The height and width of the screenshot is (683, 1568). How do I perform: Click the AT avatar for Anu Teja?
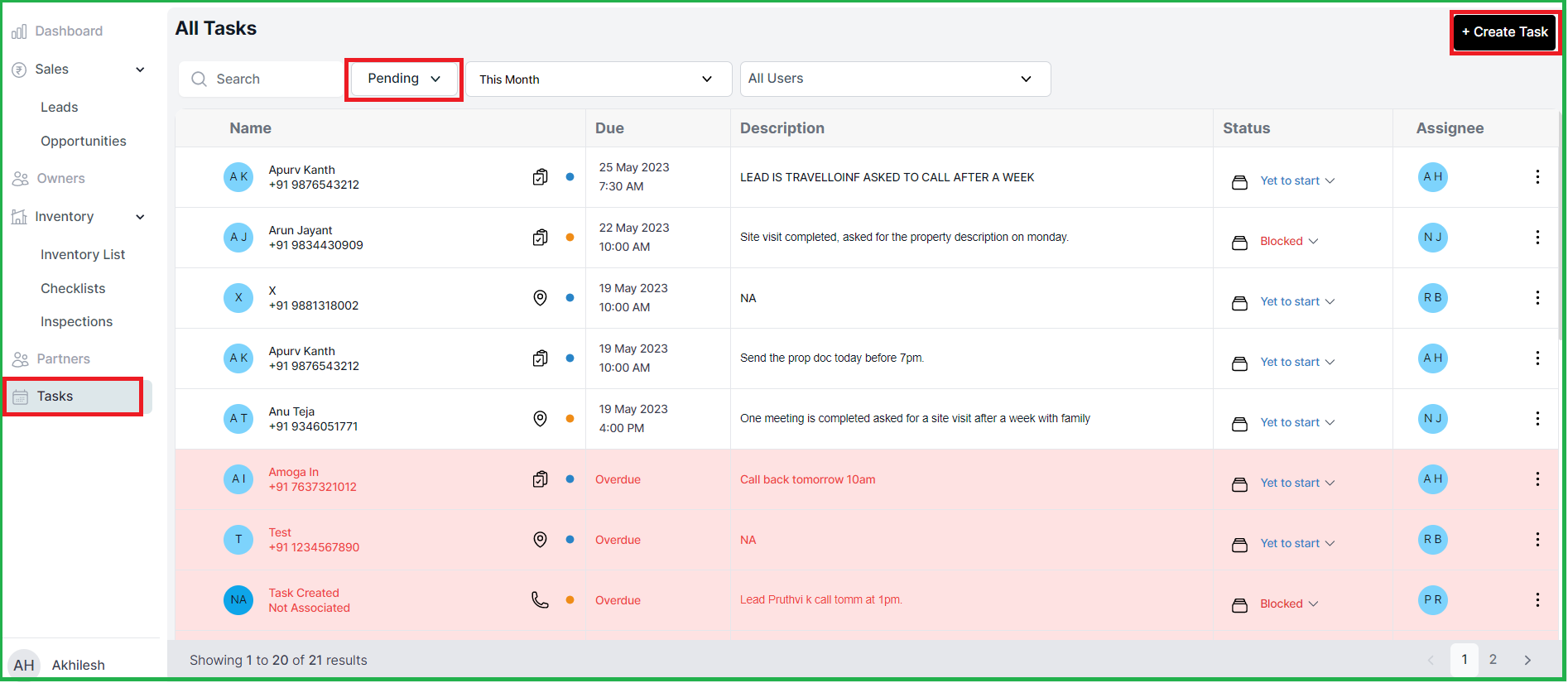pyautogui.click(x=238, y=419)
